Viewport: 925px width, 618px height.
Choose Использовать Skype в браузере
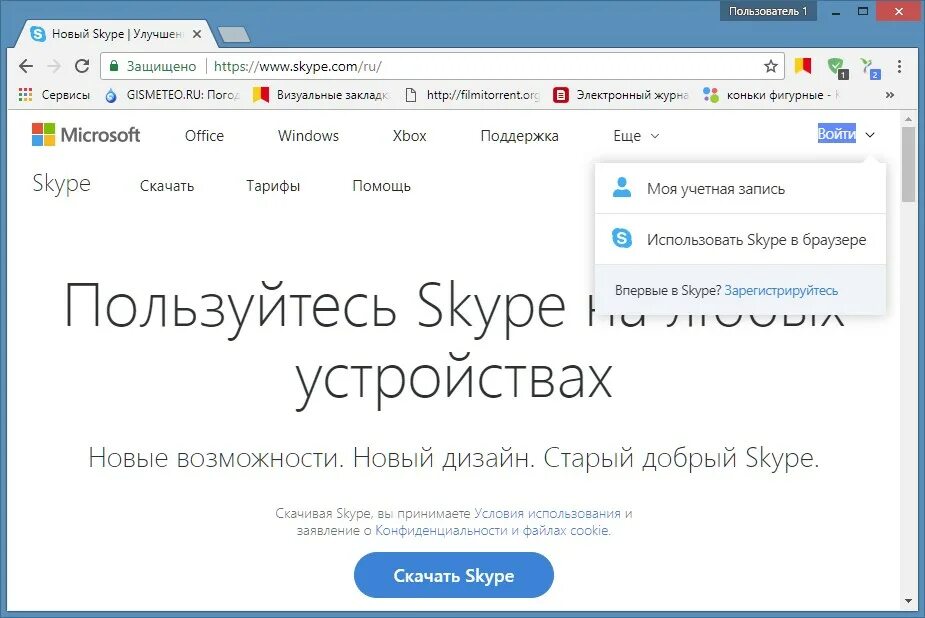pos(740,239)
